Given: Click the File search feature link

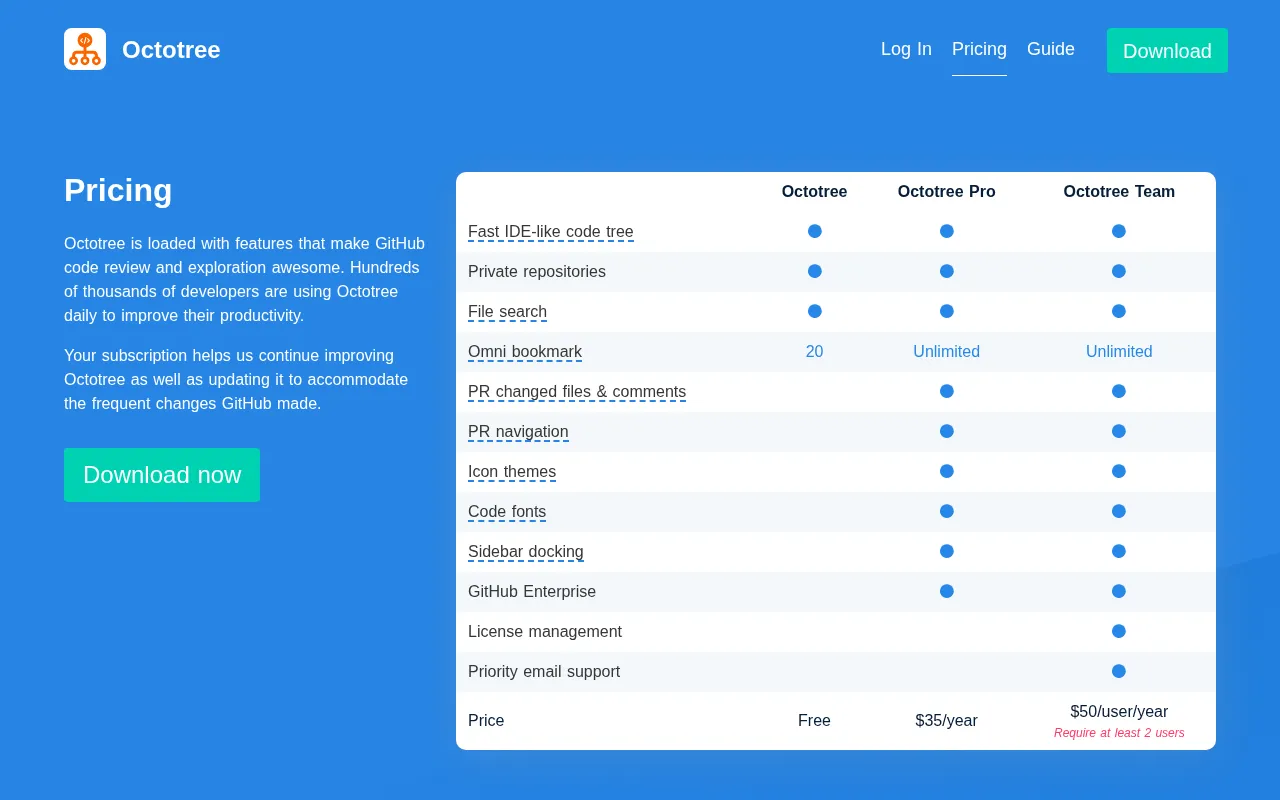Looking at the screenshot, I should [507, 312].
